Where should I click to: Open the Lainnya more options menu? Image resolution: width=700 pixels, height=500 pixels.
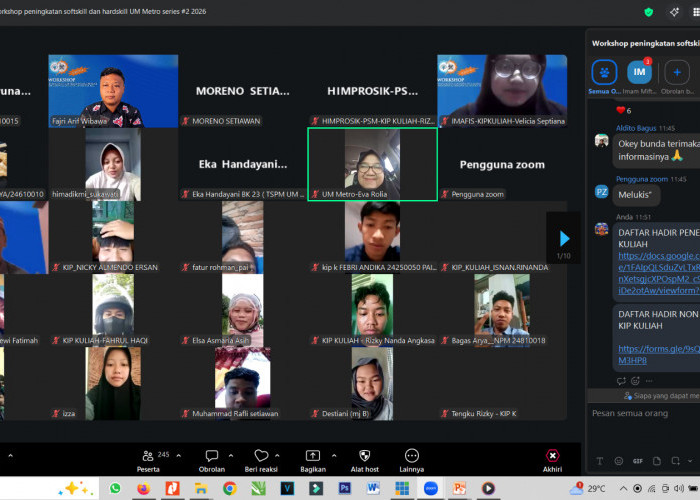tap(411, 456)
